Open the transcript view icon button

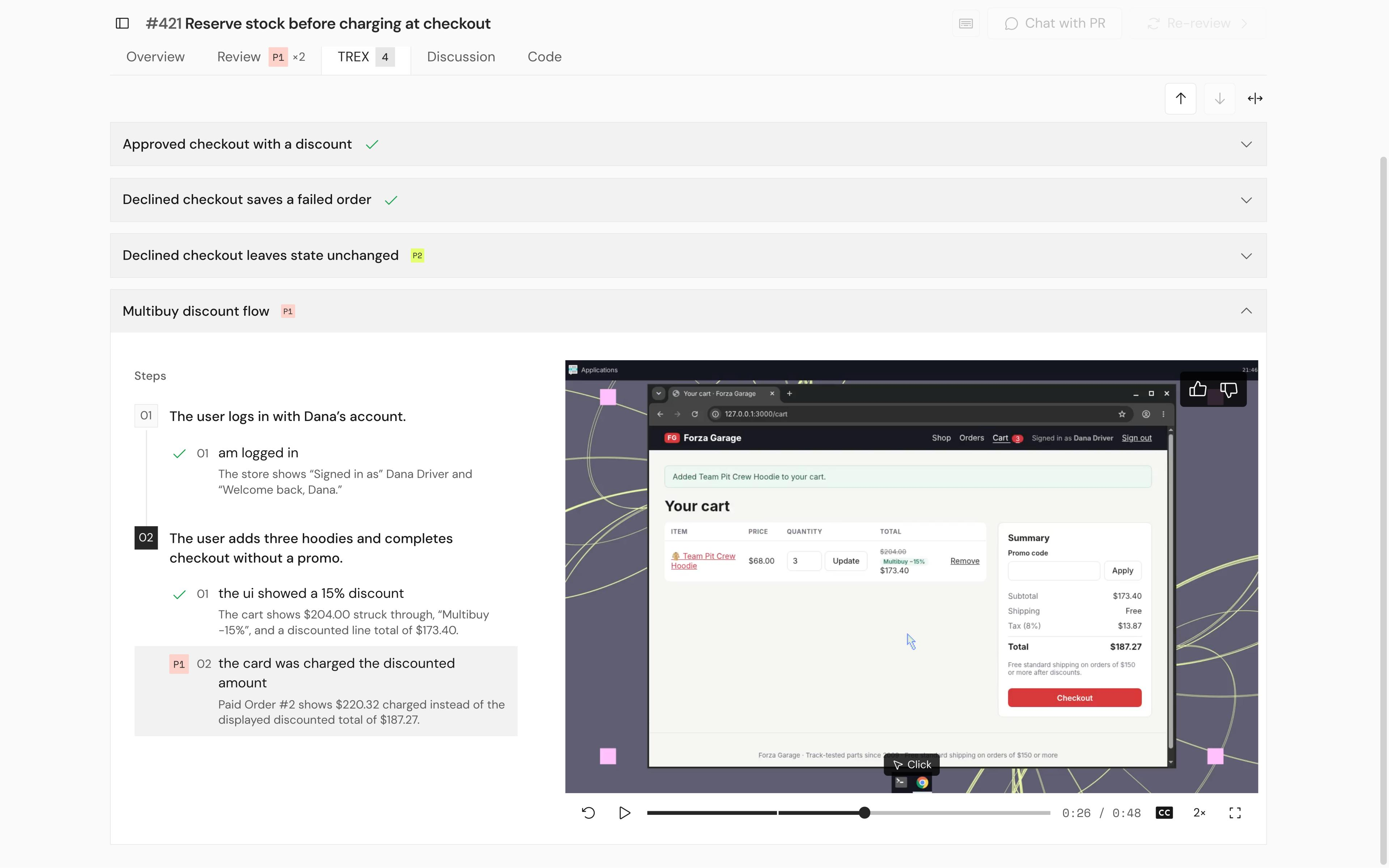966,24
